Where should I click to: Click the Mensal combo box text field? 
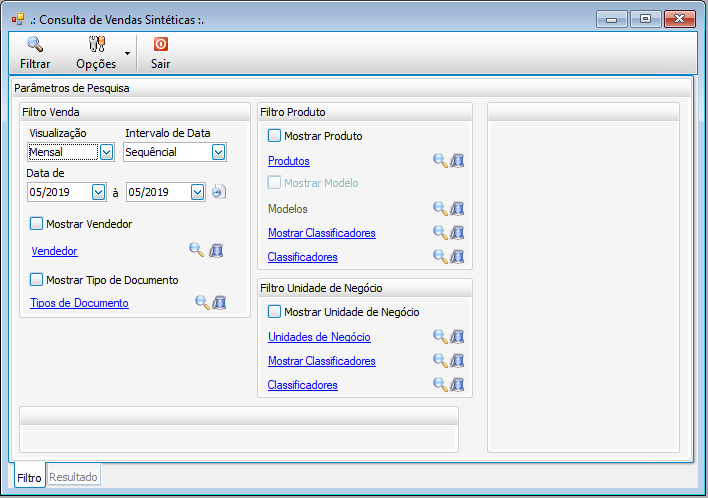(x=63, y=152)
